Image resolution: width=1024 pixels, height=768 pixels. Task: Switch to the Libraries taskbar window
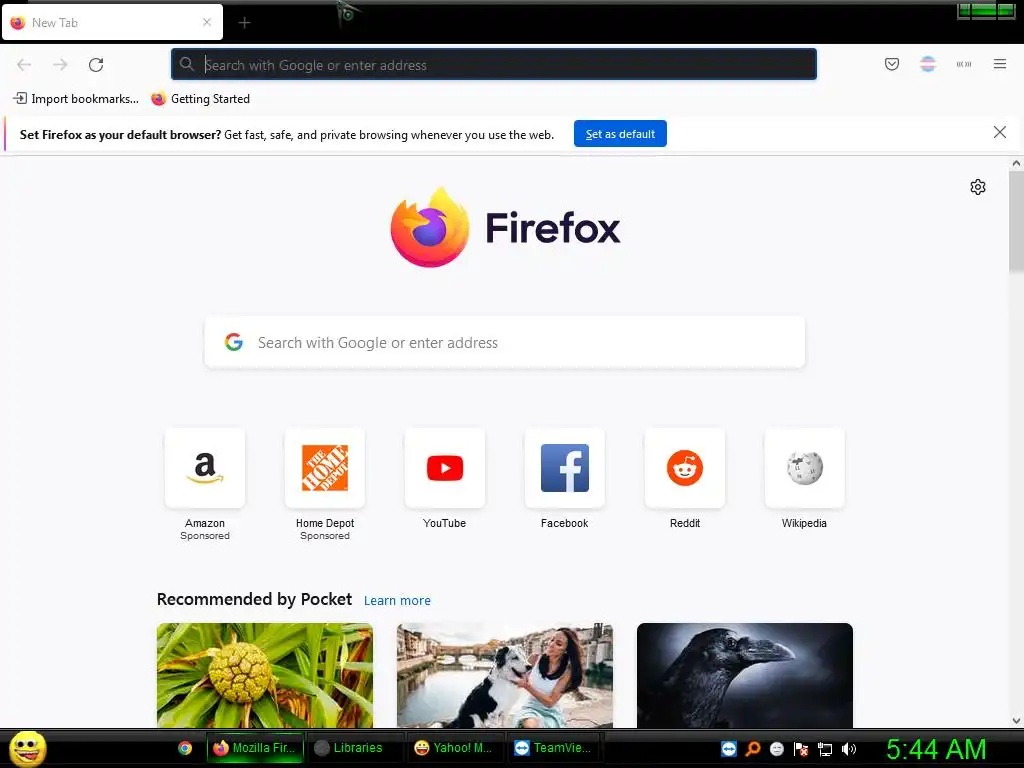point(357,748)
